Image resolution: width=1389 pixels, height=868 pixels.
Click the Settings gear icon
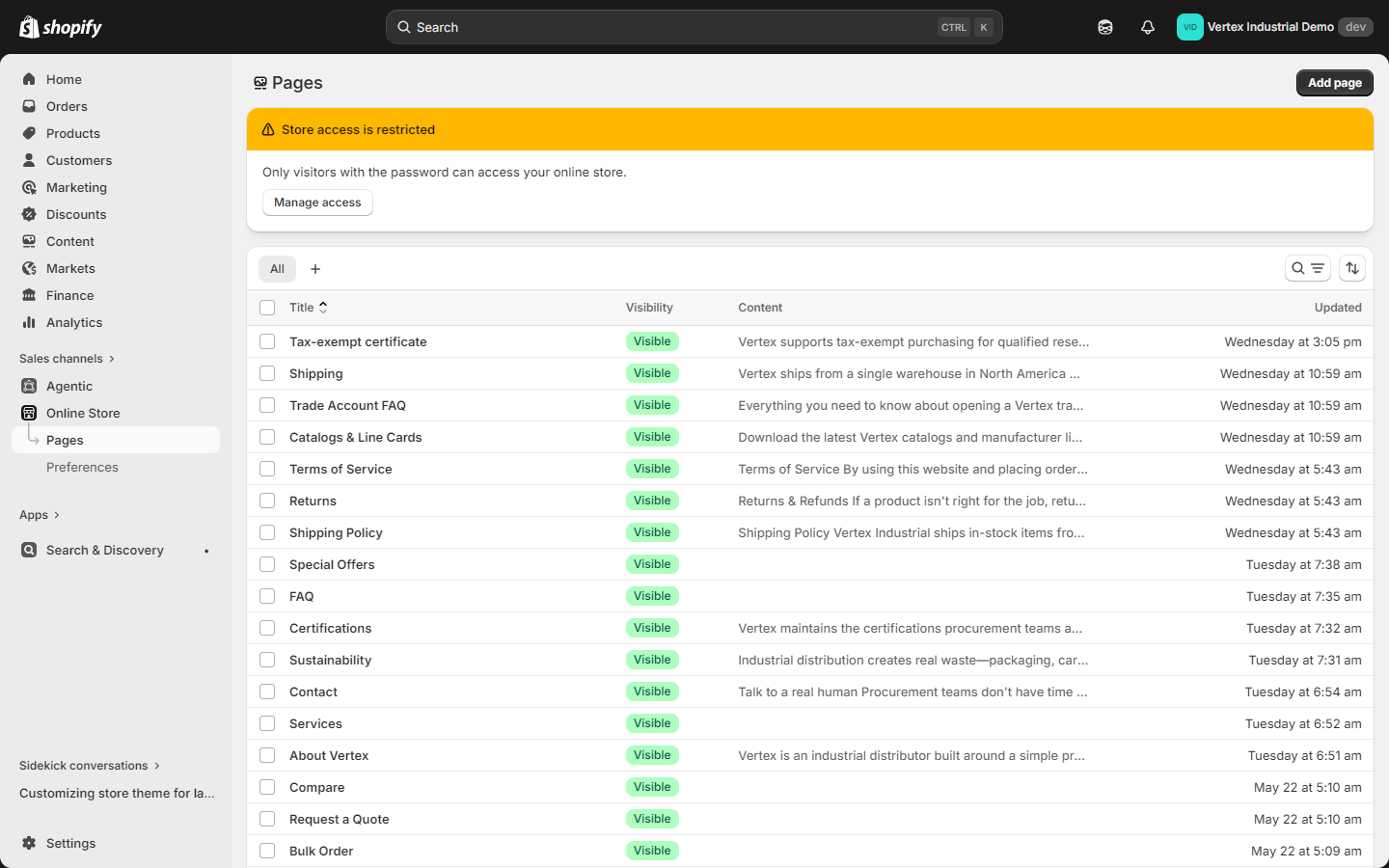(x=29, y=843)
